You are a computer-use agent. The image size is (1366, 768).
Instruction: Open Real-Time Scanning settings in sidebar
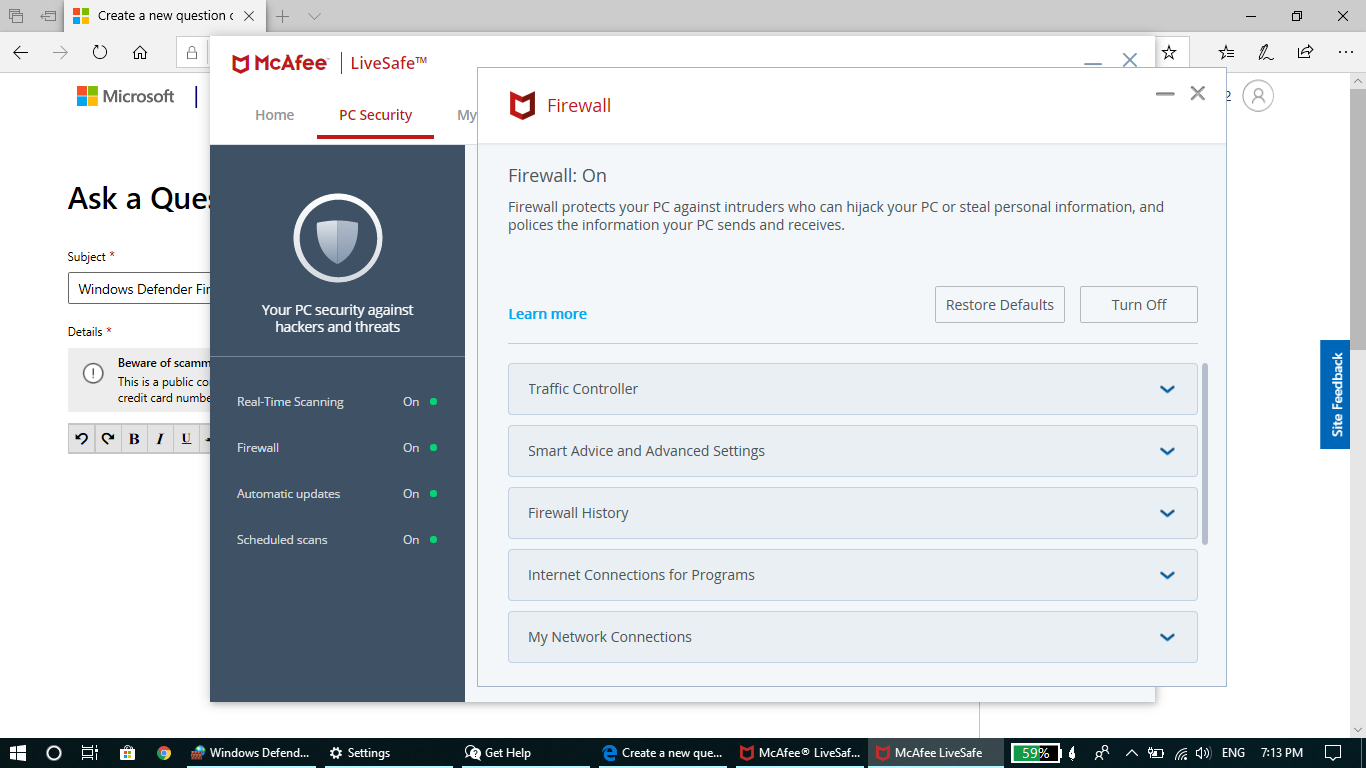tap(337, 402)
